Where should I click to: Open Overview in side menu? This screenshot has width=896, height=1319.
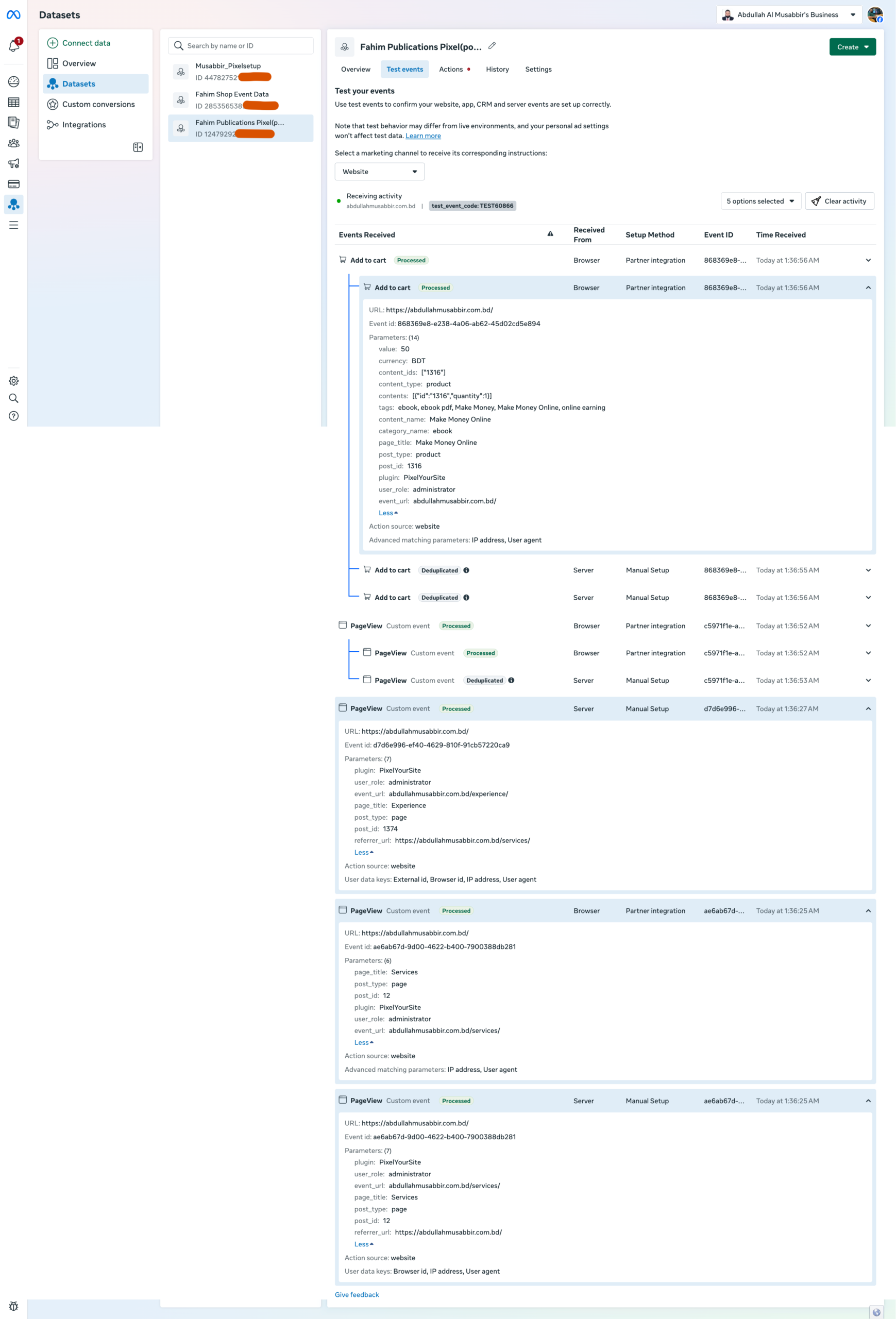(95, 63)
